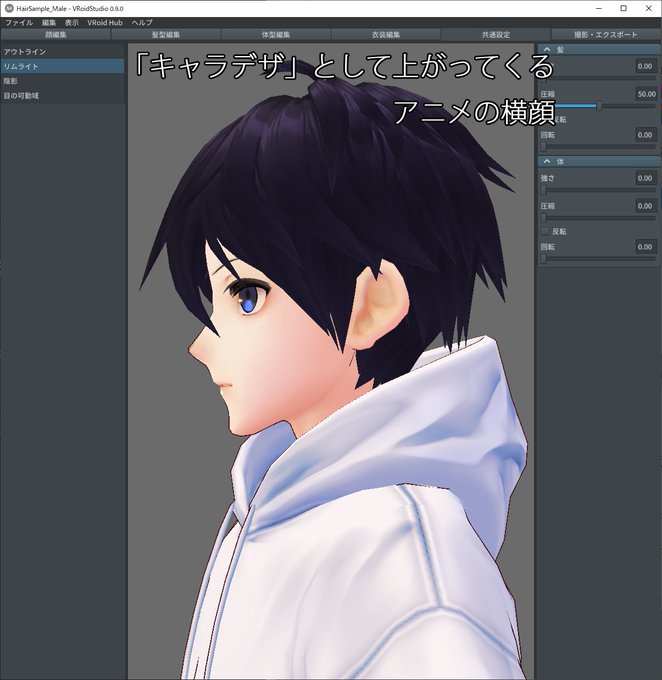The width and height of the screenshot is (662, 680).
Task: Minimize the VRoidStudio window
Action: pos(599,8)
